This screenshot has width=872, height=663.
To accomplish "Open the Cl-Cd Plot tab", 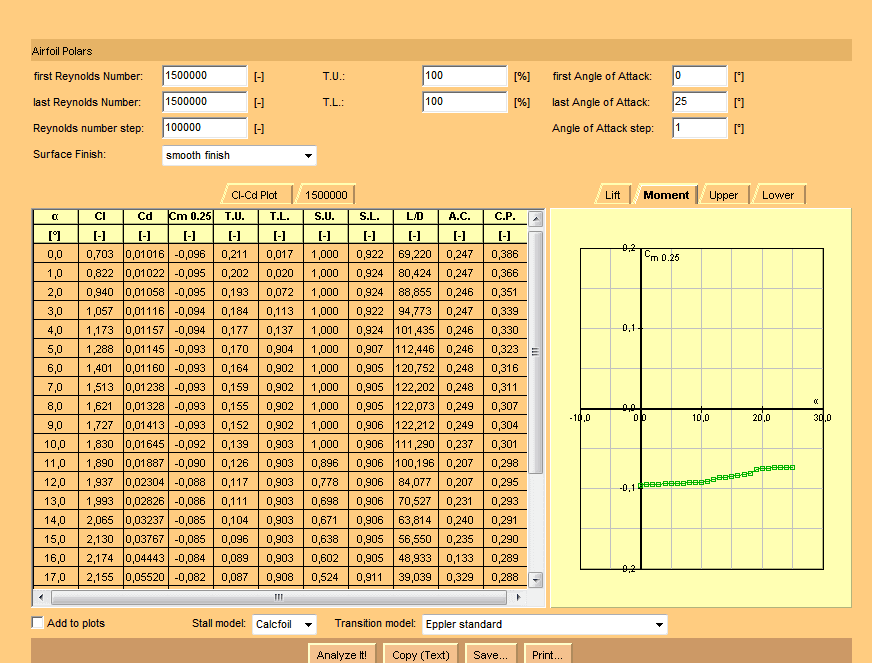I will click(x=254, y=195).
